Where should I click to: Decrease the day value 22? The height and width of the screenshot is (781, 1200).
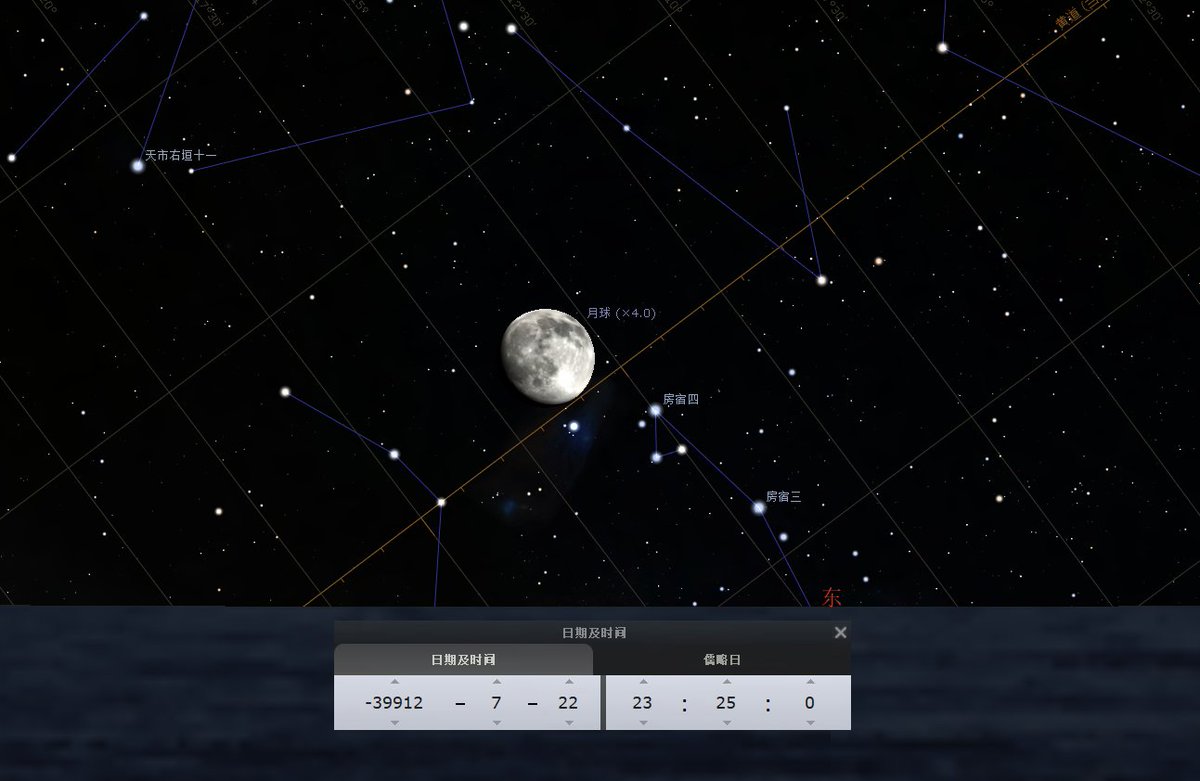568,723
